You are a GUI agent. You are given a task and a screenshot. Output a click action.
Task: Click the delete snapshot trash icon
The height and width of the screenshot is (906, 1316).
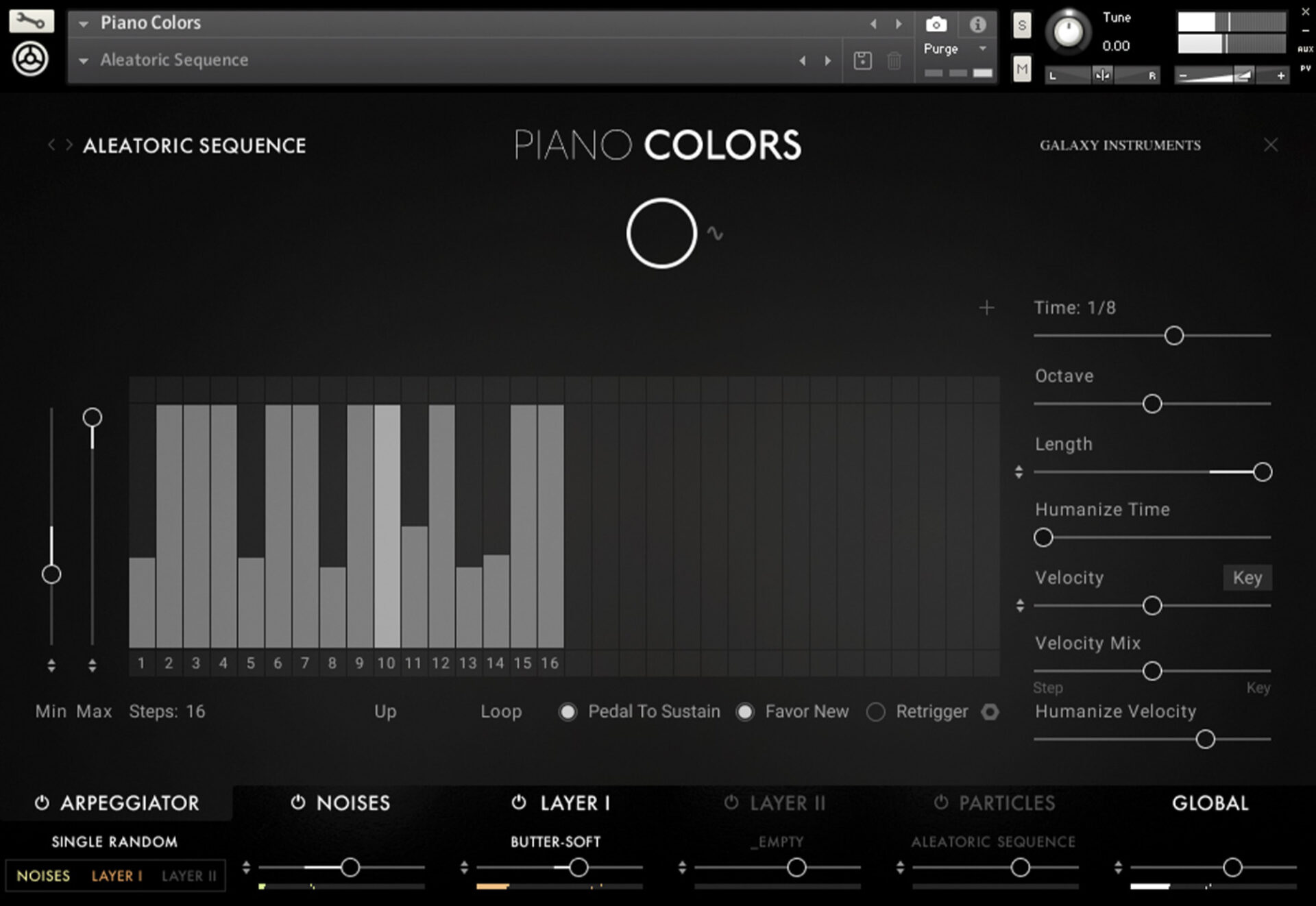(893, 60)
